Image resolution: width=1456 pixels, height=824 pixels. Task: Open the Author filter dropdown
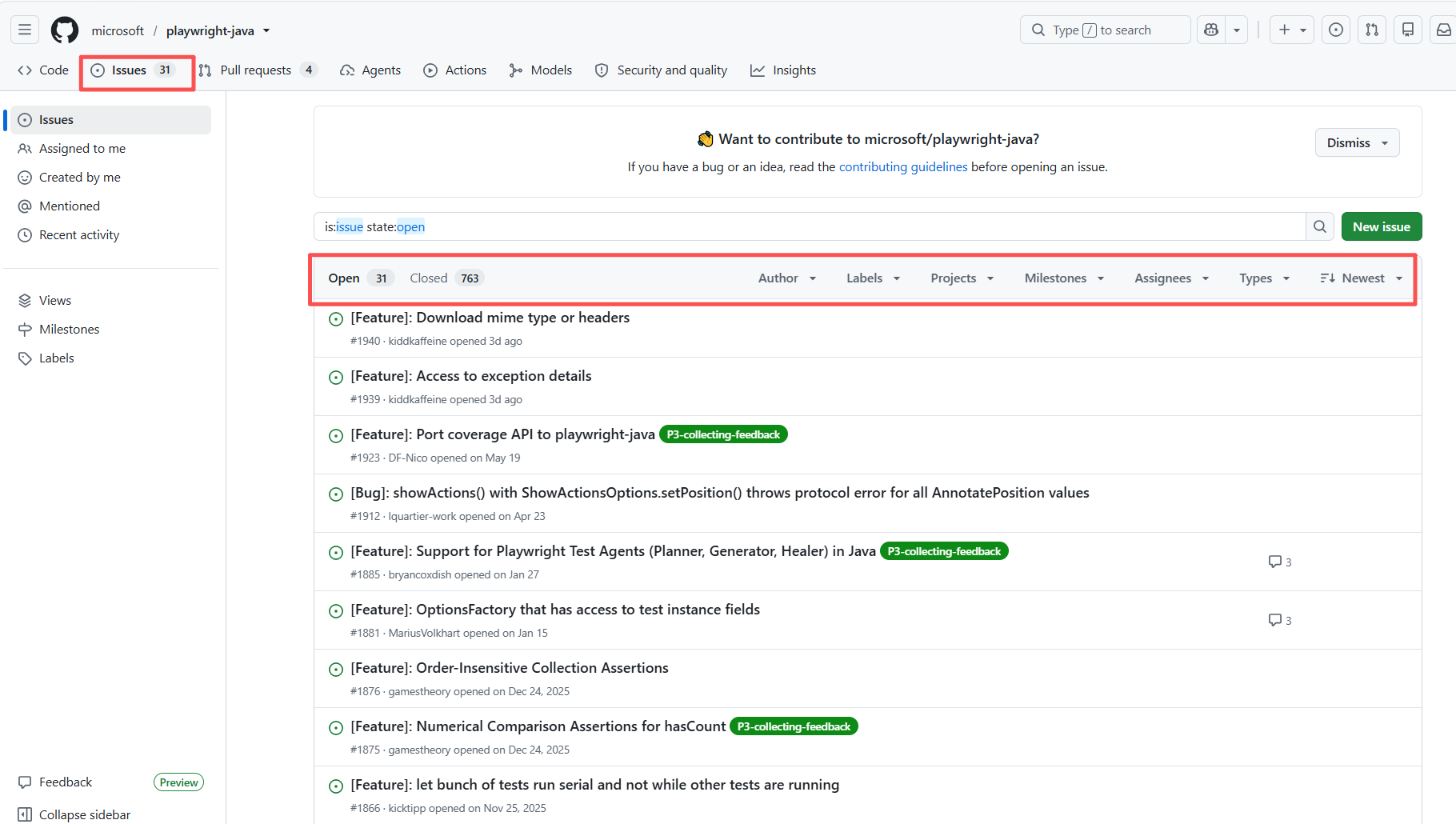point(787,278)
